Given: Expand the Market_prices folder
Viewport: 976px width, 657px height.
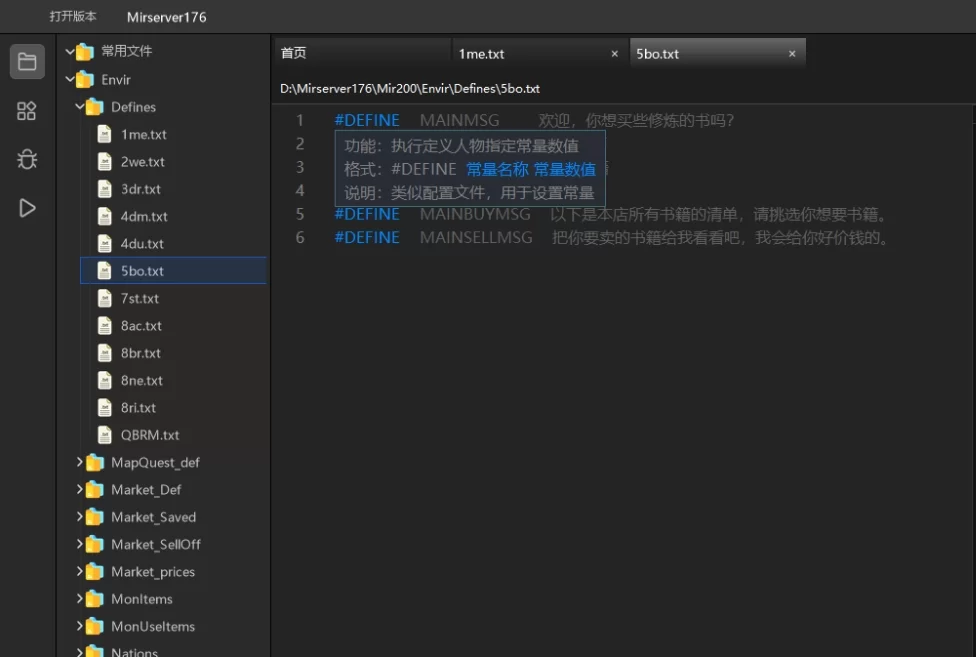Looking at the screenshot, I should [x=80, y=571].
